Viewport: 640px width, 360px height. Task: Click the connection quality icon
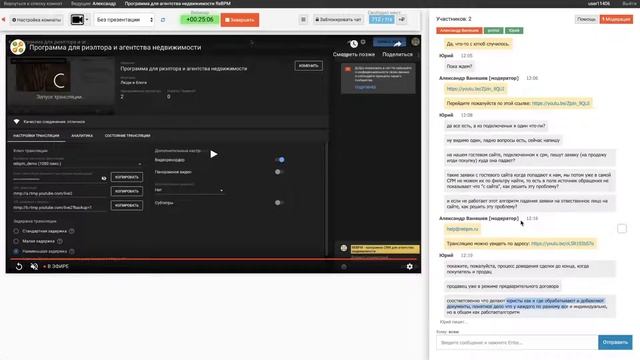(x=16, y=122)
